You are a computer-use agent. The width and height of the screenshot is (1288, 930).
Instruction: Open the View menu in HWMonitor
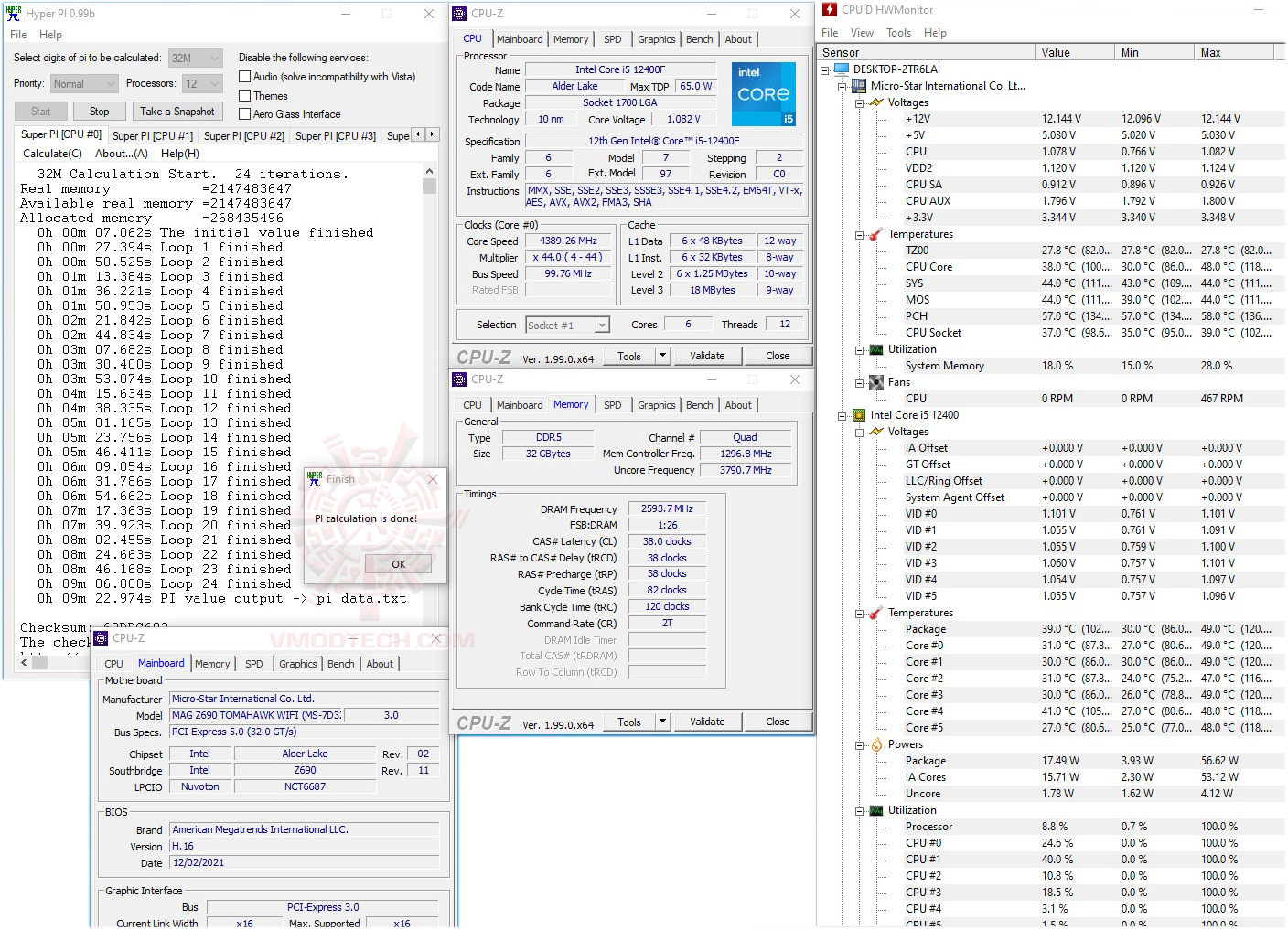862,33
